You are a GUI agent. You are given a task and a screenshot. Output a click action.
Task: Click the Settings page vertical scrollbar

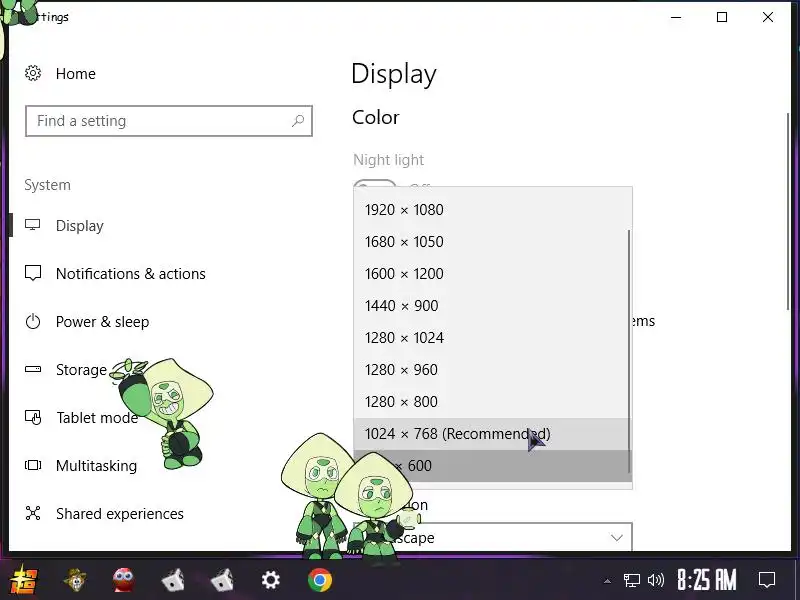click(x=788, y=211)
